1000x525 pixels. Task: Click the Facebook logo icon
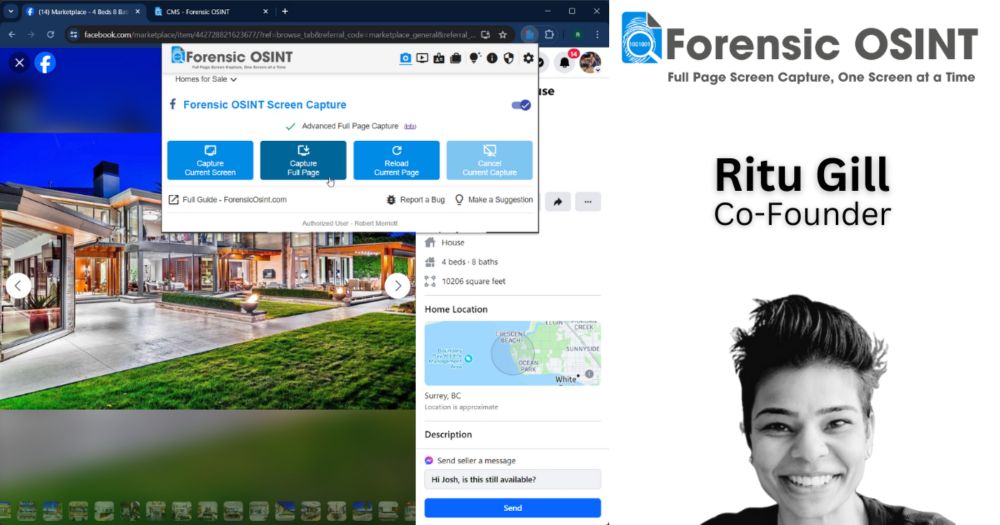[45, 63]
